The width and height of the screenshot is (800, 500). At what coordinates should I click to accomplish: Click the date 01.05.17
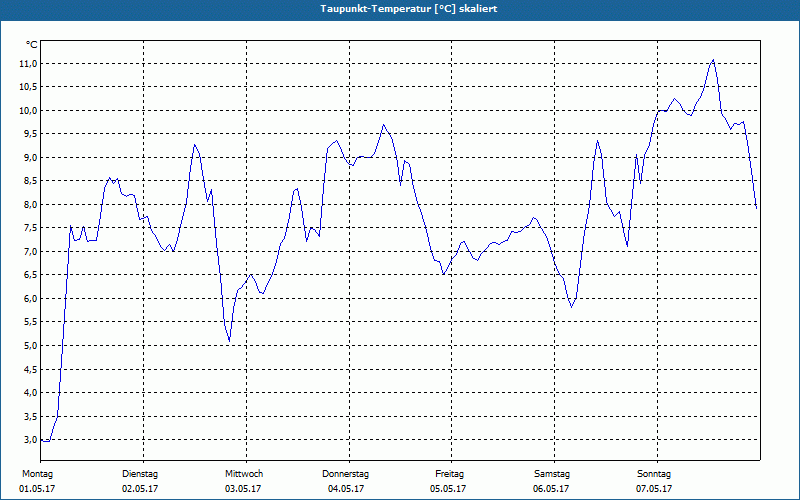37,489
